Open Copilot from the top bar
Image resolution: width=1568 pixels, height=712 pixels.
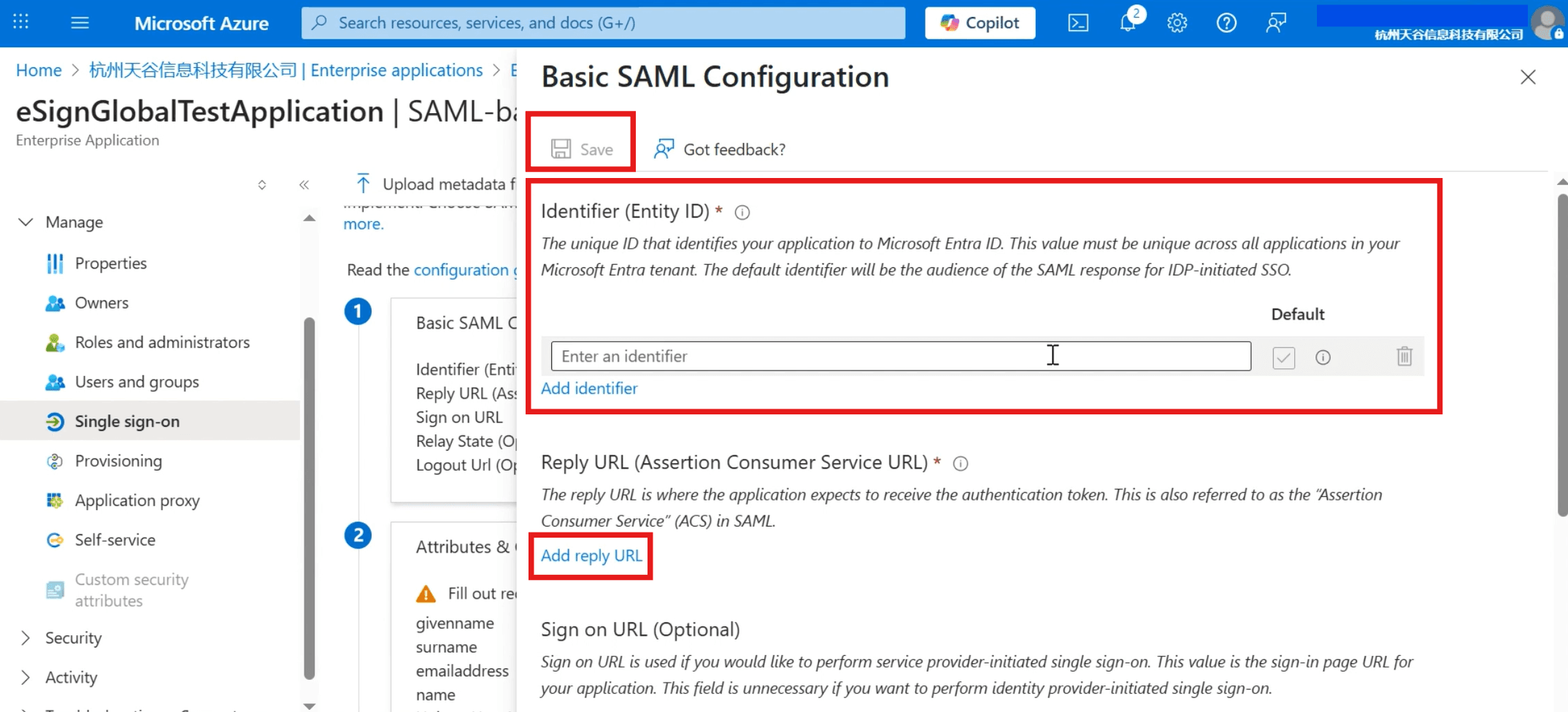coord(980,23)
